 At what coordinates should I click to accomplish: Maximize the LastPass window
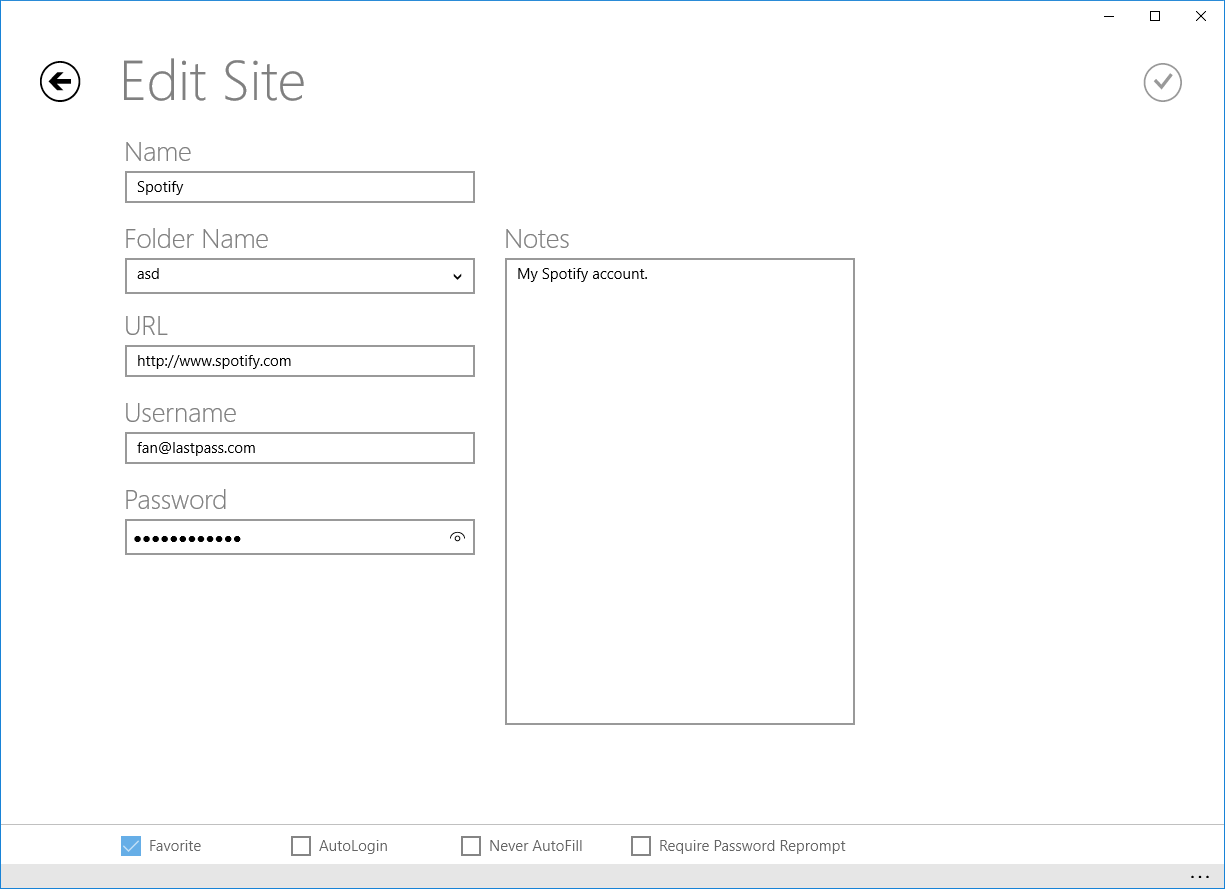(x=1154, y=16)
